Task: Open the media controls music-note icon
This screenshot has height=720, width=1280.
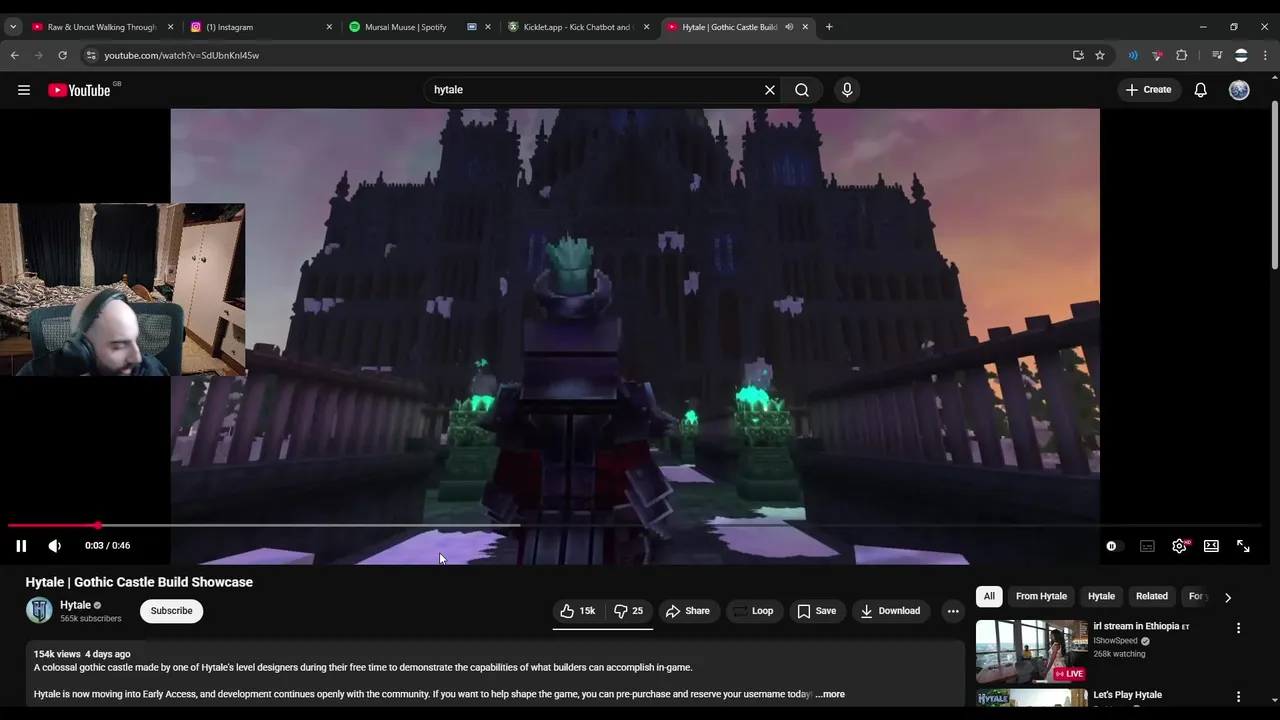Action: pyautogui.click(x=1217, y=55)
